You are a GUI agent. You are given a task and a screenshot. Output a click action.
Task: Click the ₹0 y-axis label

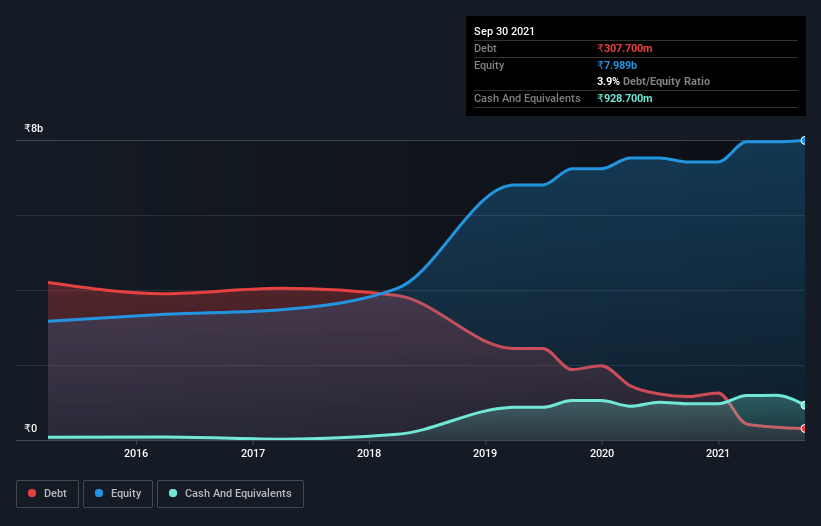[x=30, y=428]
